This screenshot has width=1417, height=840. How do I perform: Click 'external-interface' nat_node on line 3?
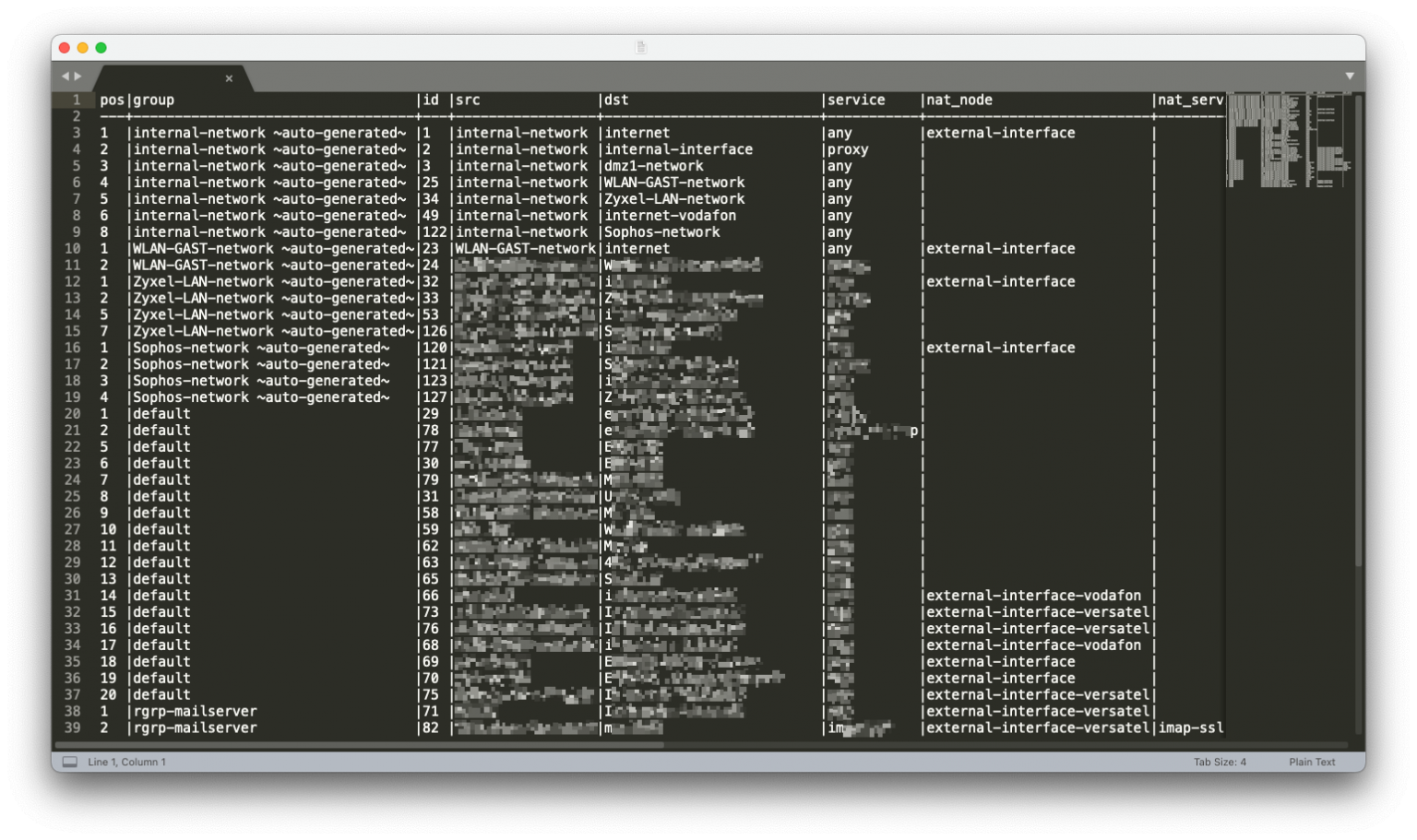(1001, 133)
